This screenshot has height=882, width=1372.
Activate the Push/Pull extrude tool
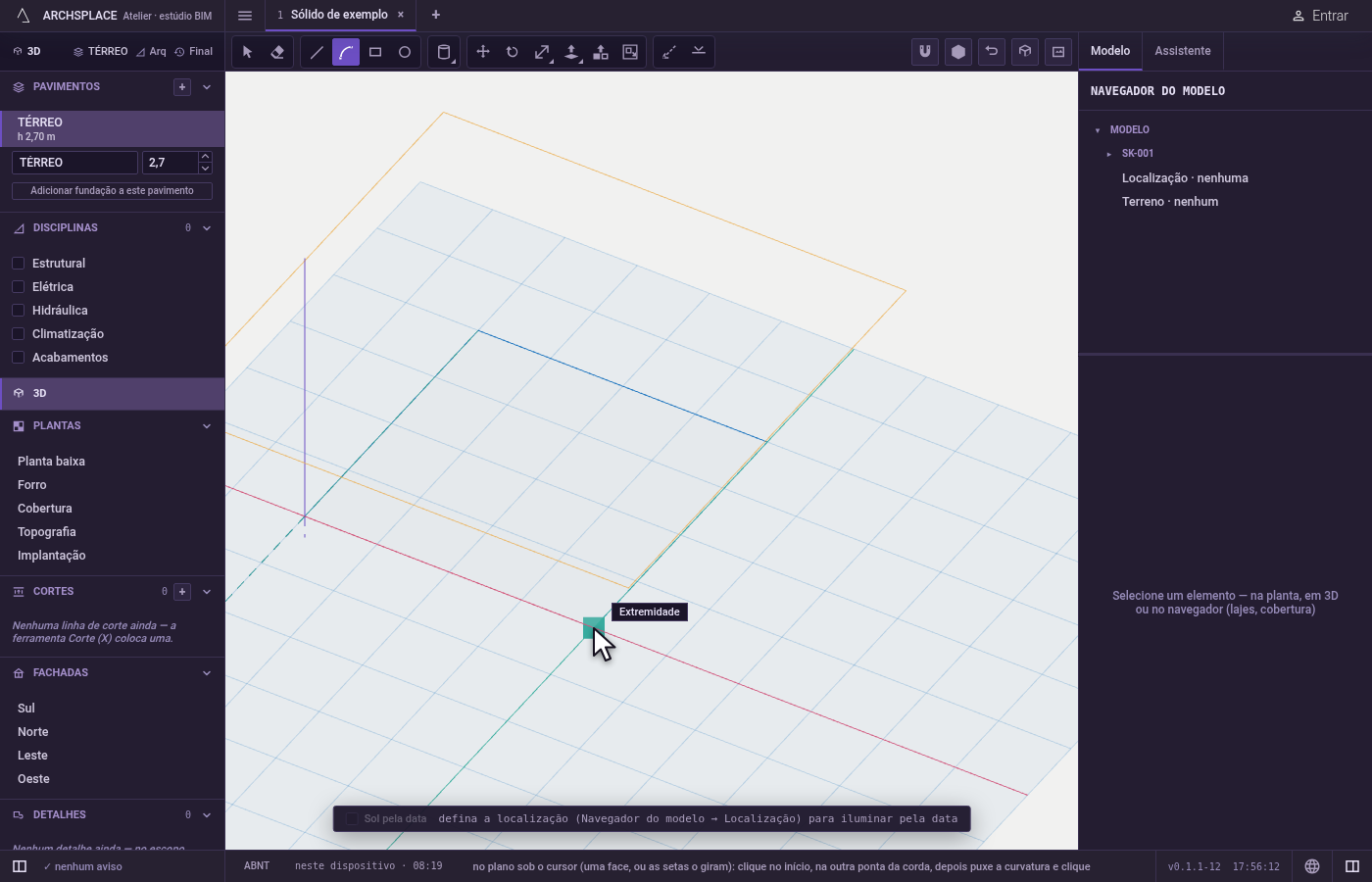point(571,52)
